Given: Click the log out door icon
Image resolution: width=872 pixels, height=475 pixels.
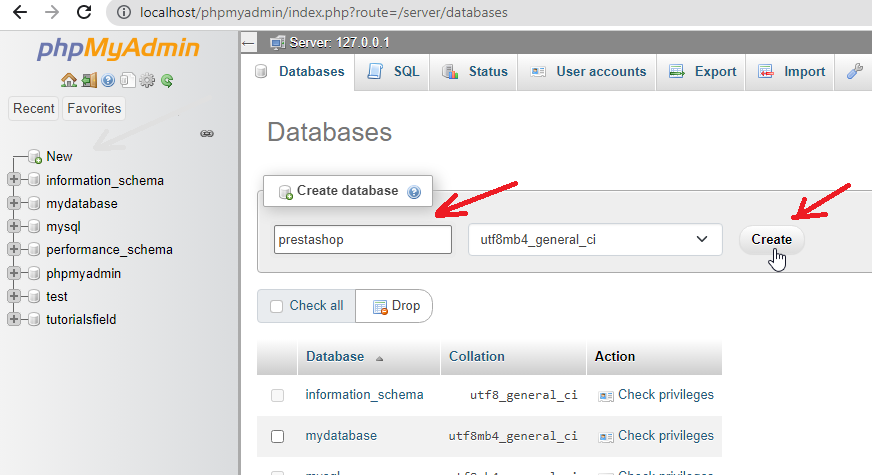Looking at the screenshot, I should [x=89, y=81].
